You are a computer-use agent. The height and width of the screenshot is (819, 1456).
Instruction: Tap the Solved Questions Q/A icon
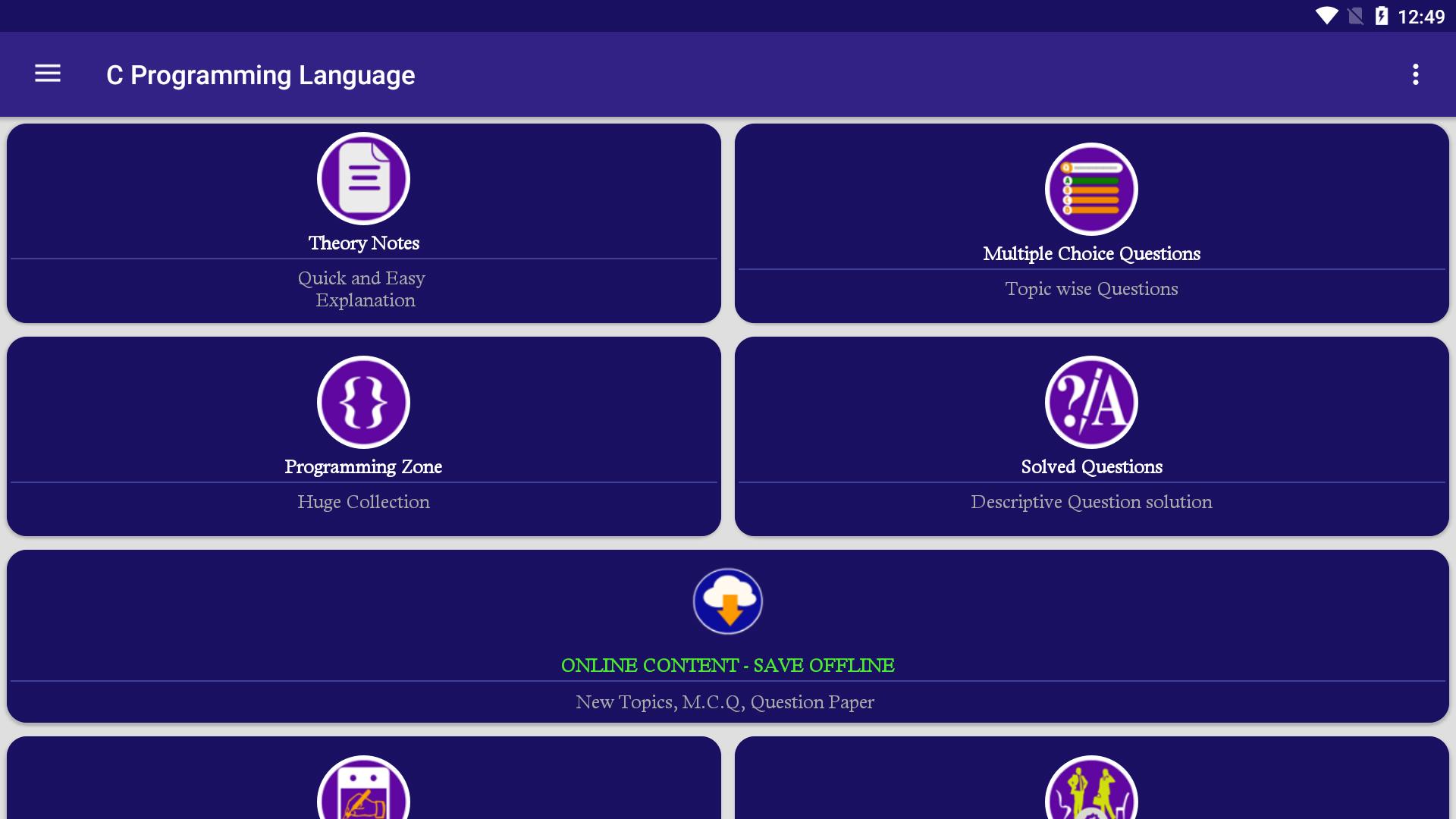coord(1091,403)
